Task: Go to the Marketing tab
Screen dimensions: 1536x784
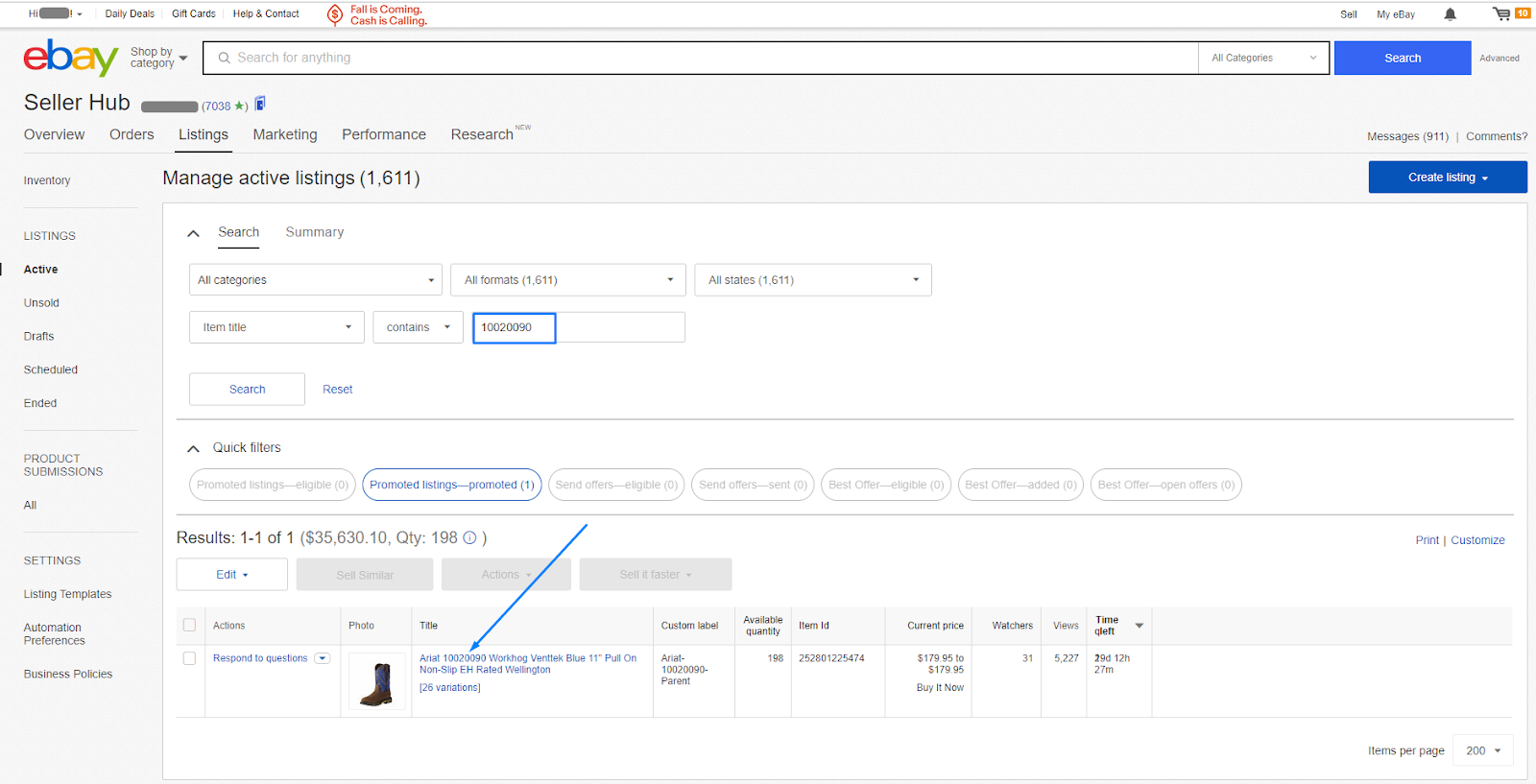Action: coord(285,134)
